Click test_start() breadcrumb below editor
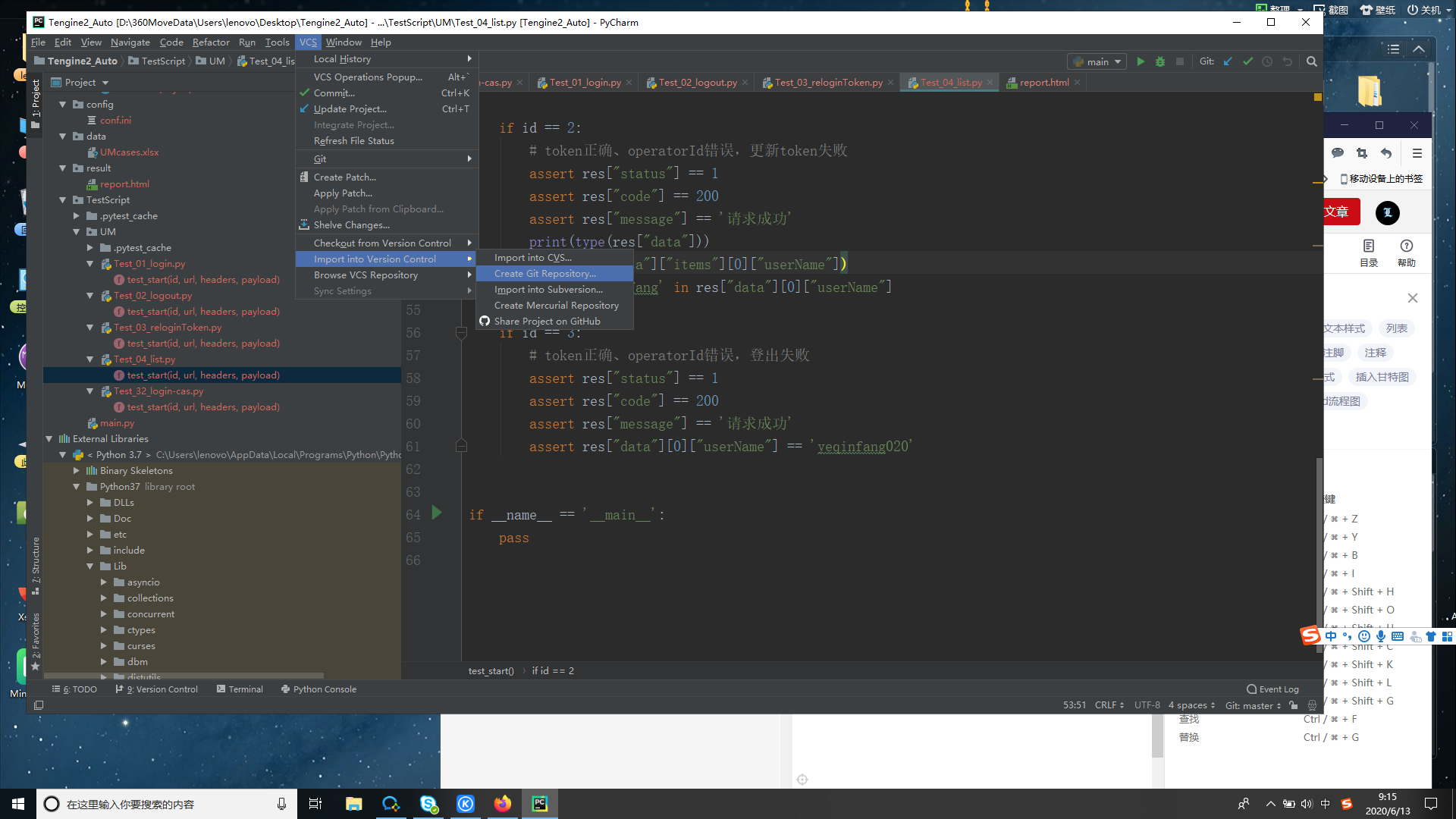Viewport: 1456px width, 819px height. click(x=491, y=671)
